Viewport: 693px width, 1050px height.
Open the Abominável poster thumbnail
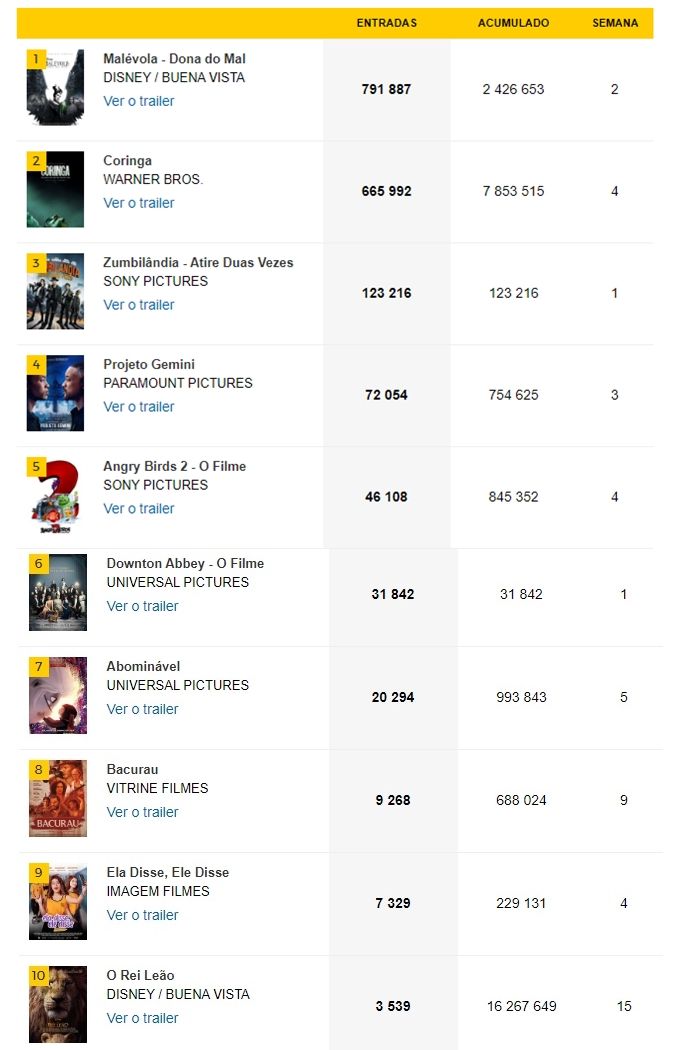[58, 696]
